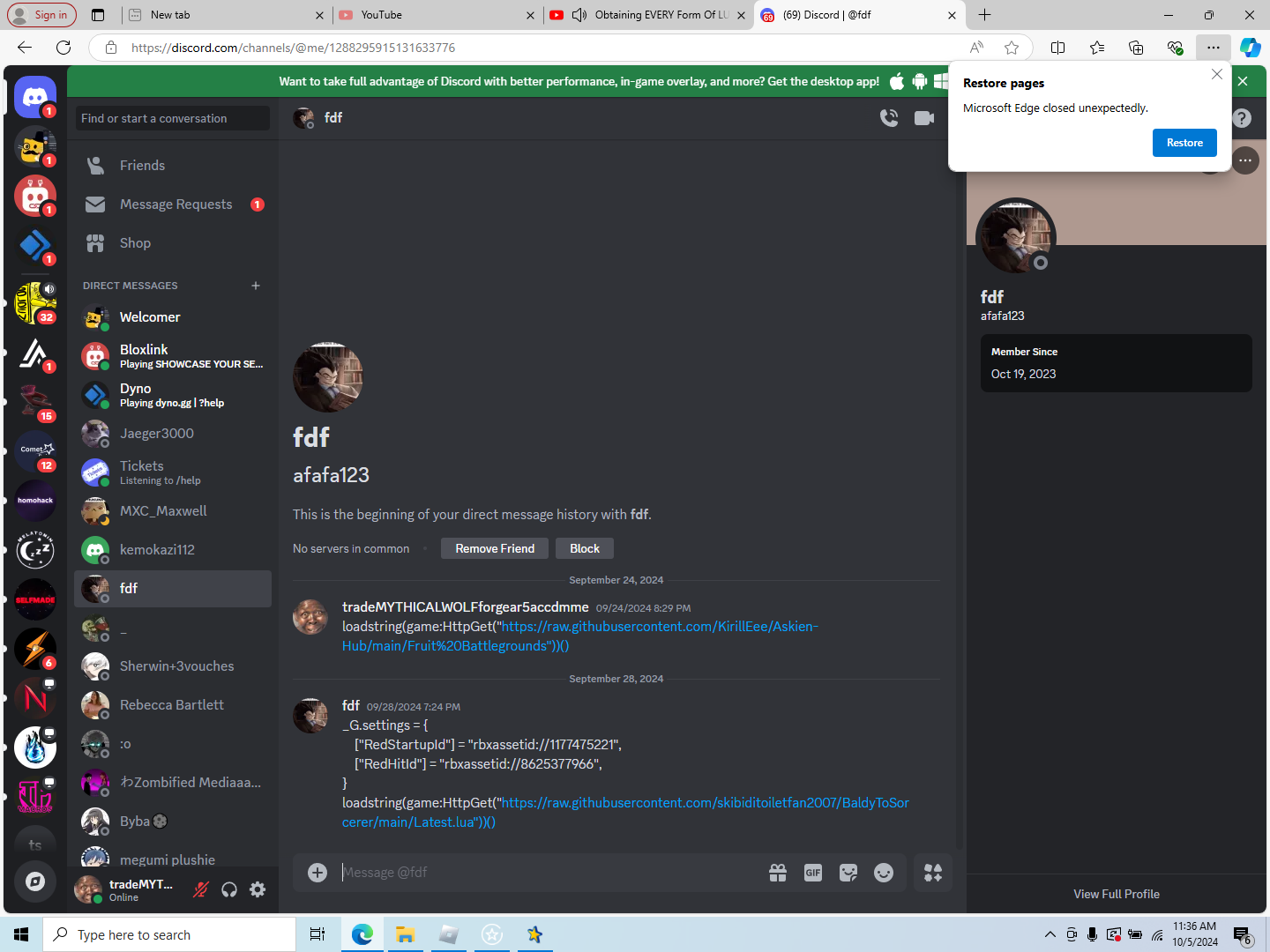
Task: Dismiss the green desktop app banner
Action: pos(1243,81)
